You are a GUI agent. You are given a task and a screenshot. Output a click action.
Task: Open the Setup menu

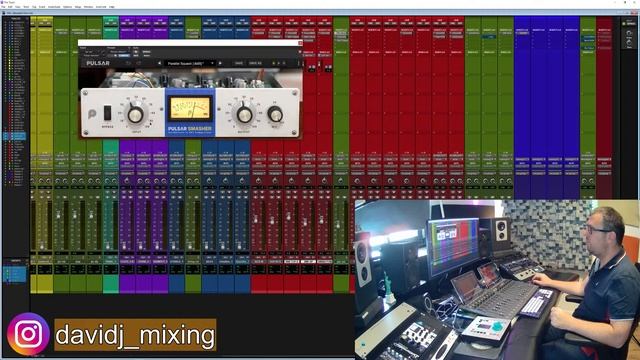click(x=78, y=7)
